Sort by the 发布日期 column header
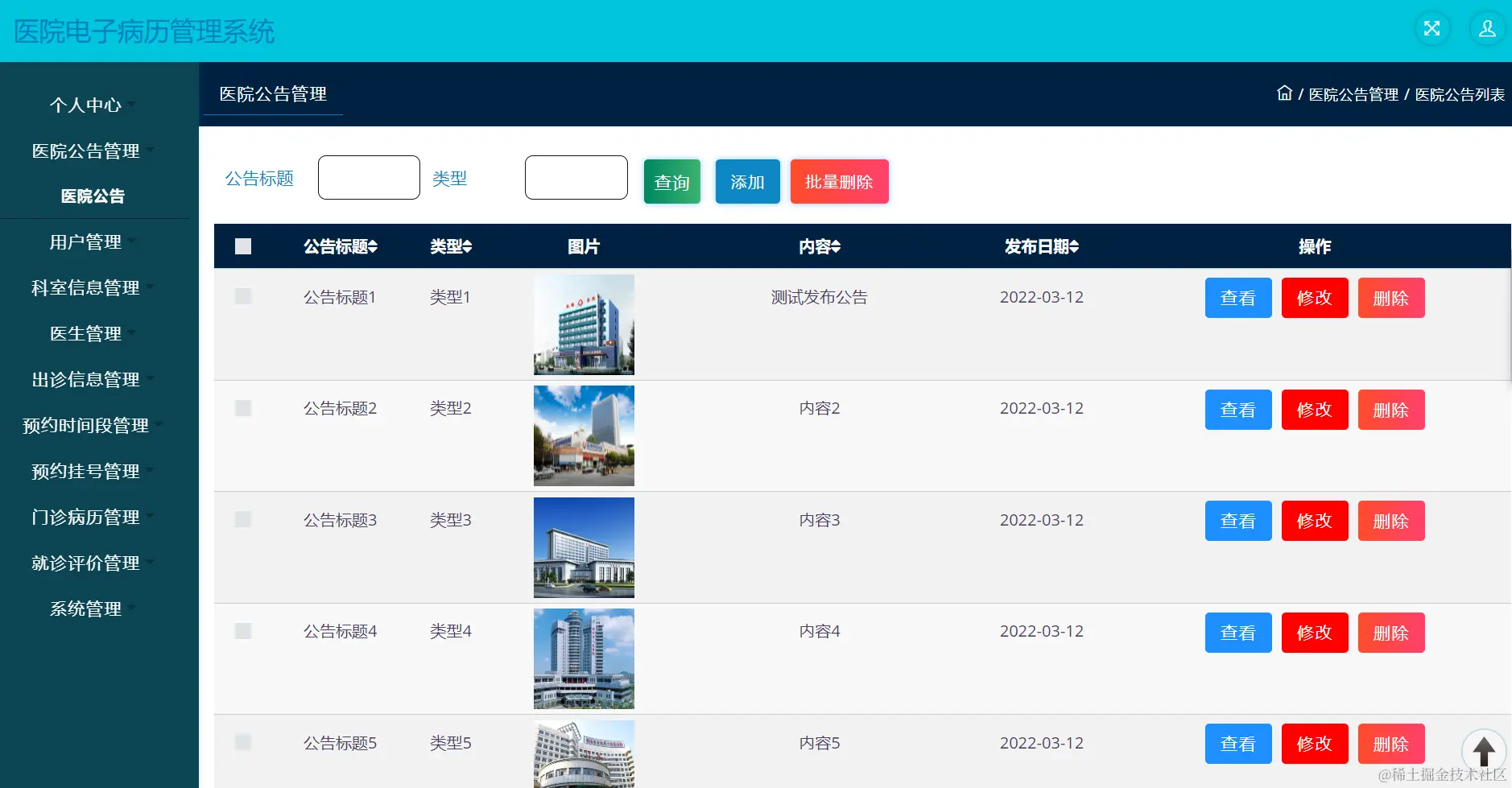 pos(1042,246)
